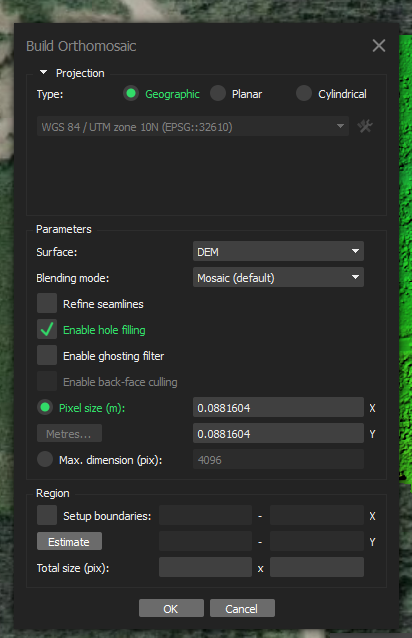Open the WGS 84 coordinate system dropdown
This screenshot has width=412, height=638.
click(193, 127)
